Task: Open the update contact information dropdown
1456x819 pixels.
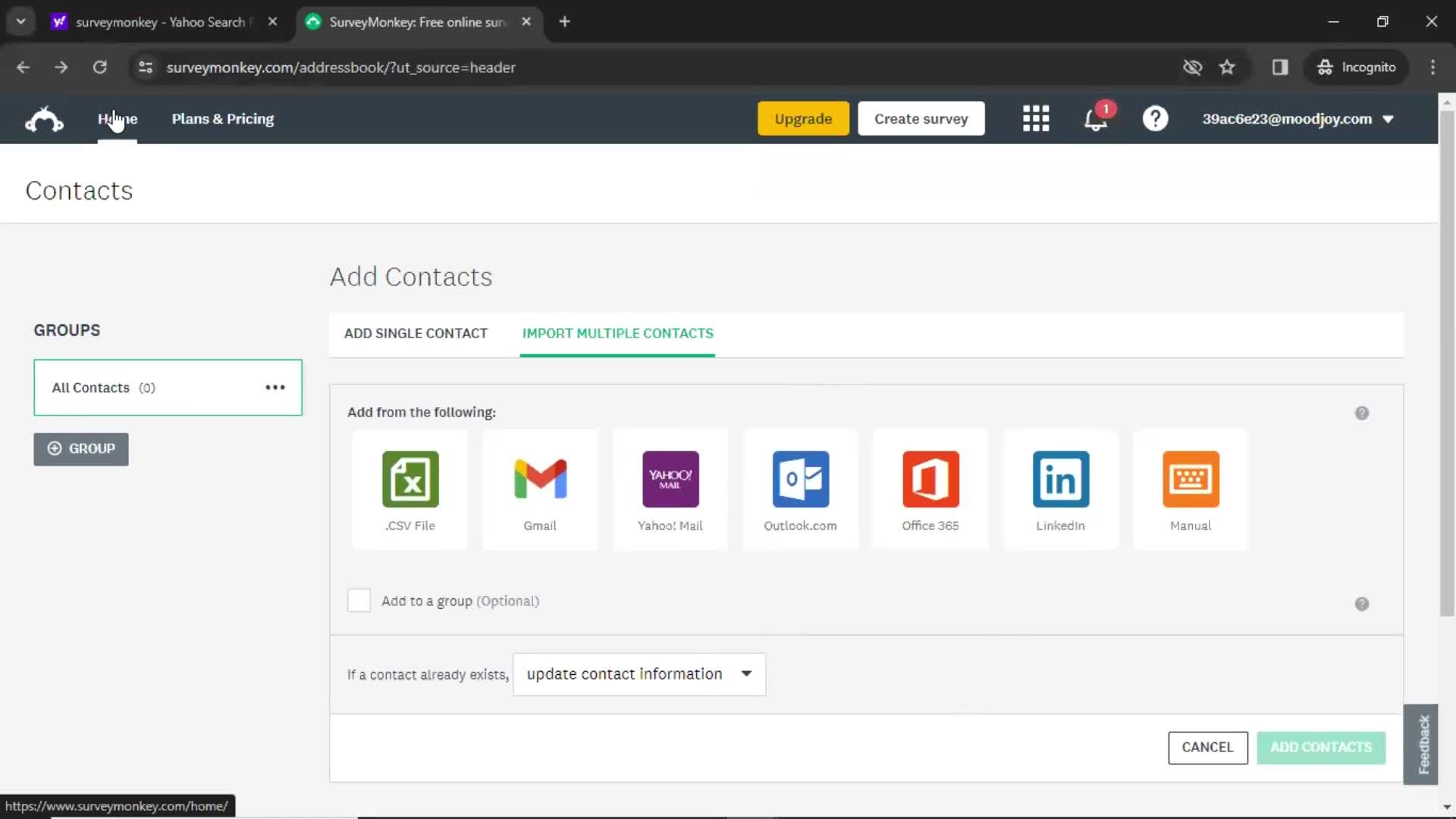Action: [639, 674]
